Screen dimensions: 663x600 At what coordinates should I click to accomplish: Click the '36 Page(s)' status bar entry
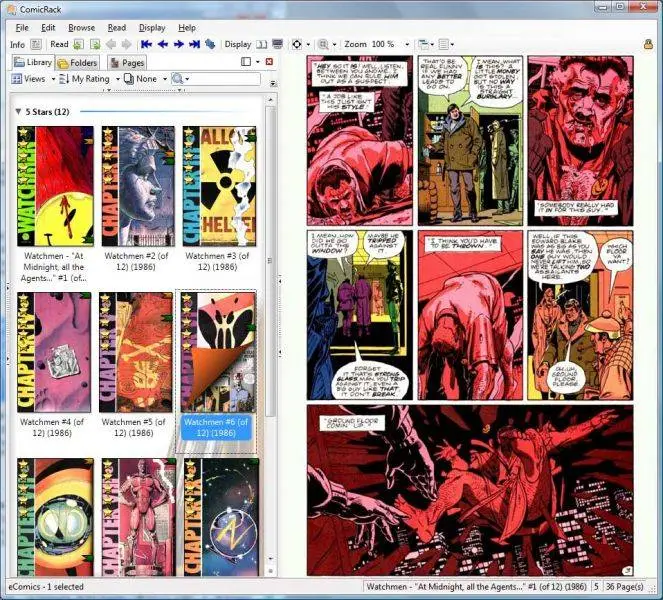pyautogui.click(x=625, y=587)
